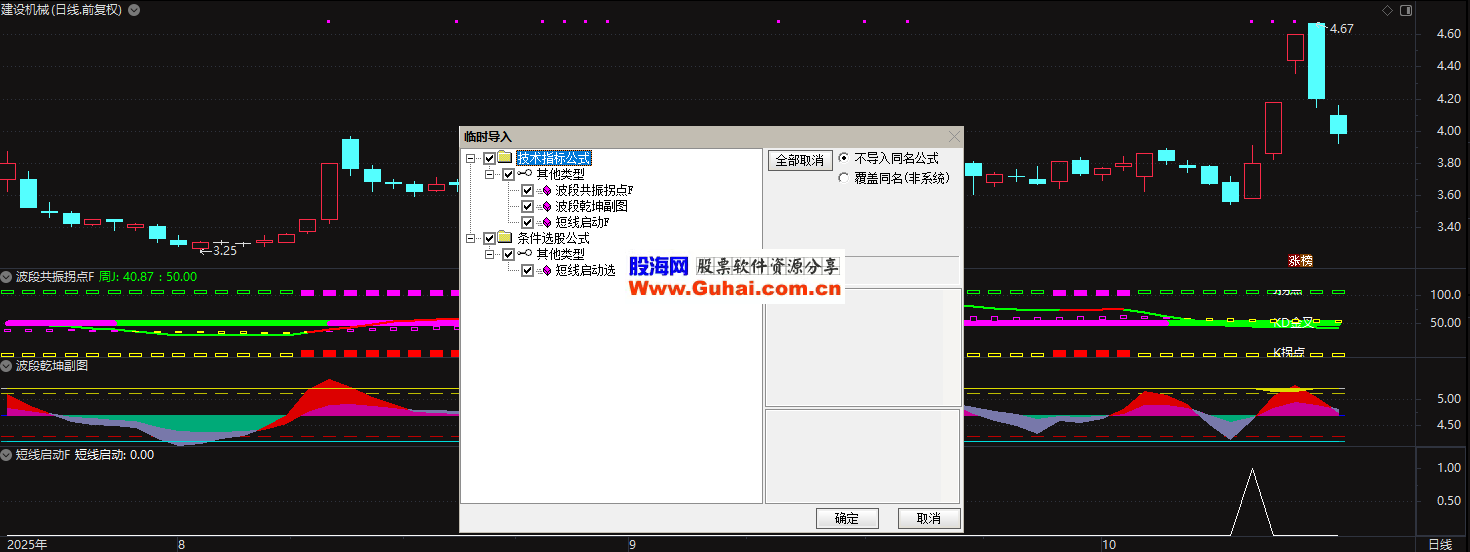Click the 条件选股公式 folder icon
The height and width of the screenshot is (552, 1470).
[505, 238]
